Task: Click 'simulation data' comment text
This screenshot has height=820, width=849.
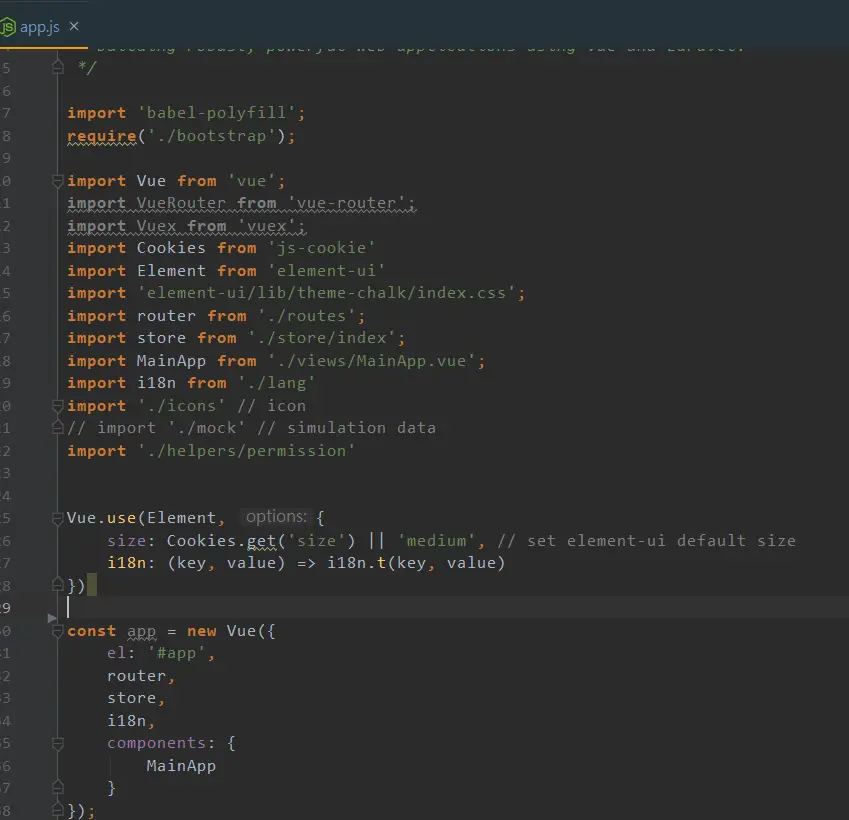Action: 361,428
